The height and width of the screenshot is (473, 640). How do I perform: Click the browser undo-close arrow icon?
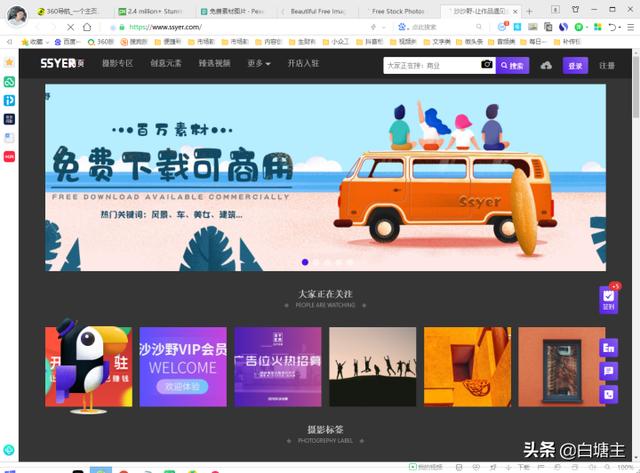tap(612, 27)
